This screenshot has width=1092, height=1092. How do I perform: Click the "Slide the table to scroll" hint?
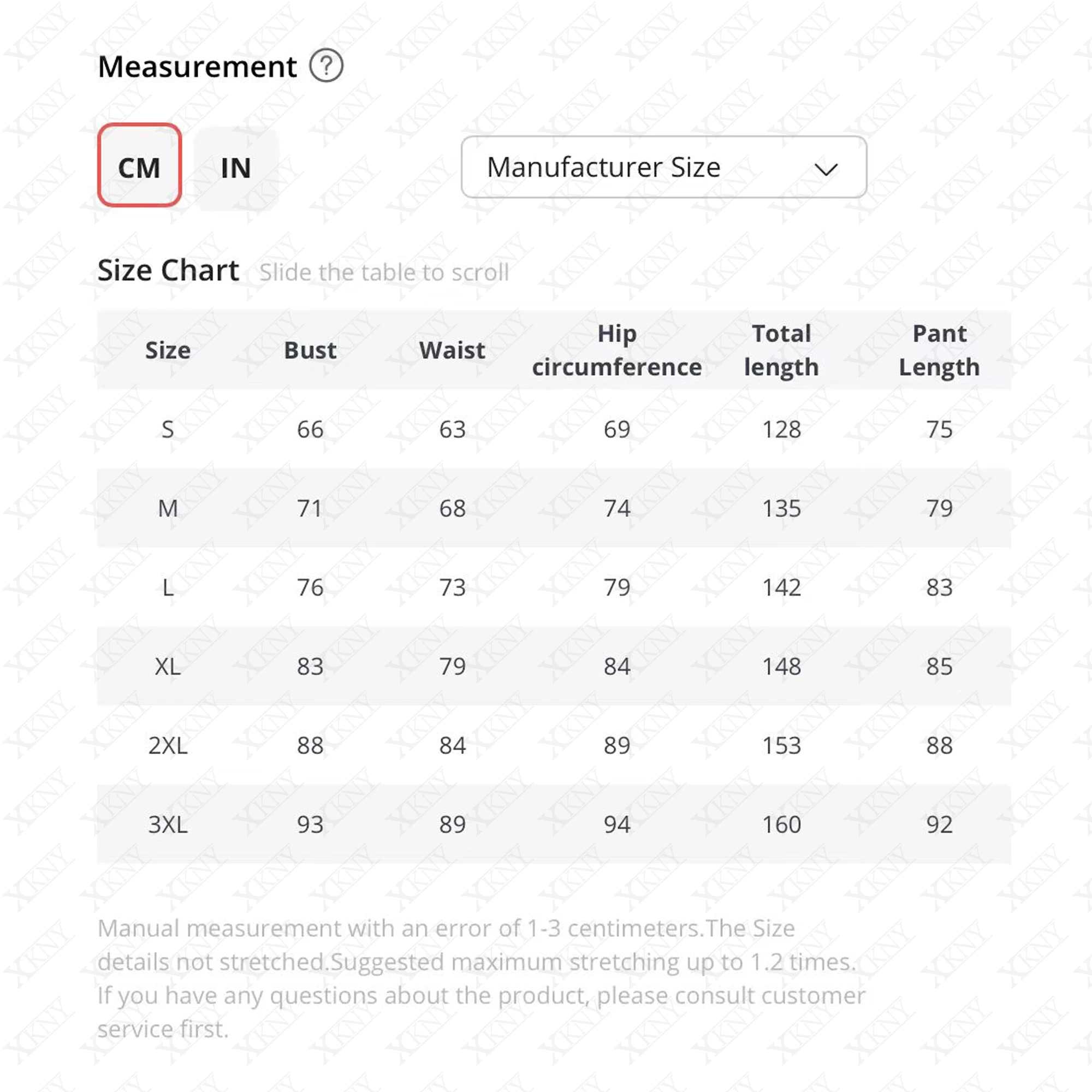point(384,272)
